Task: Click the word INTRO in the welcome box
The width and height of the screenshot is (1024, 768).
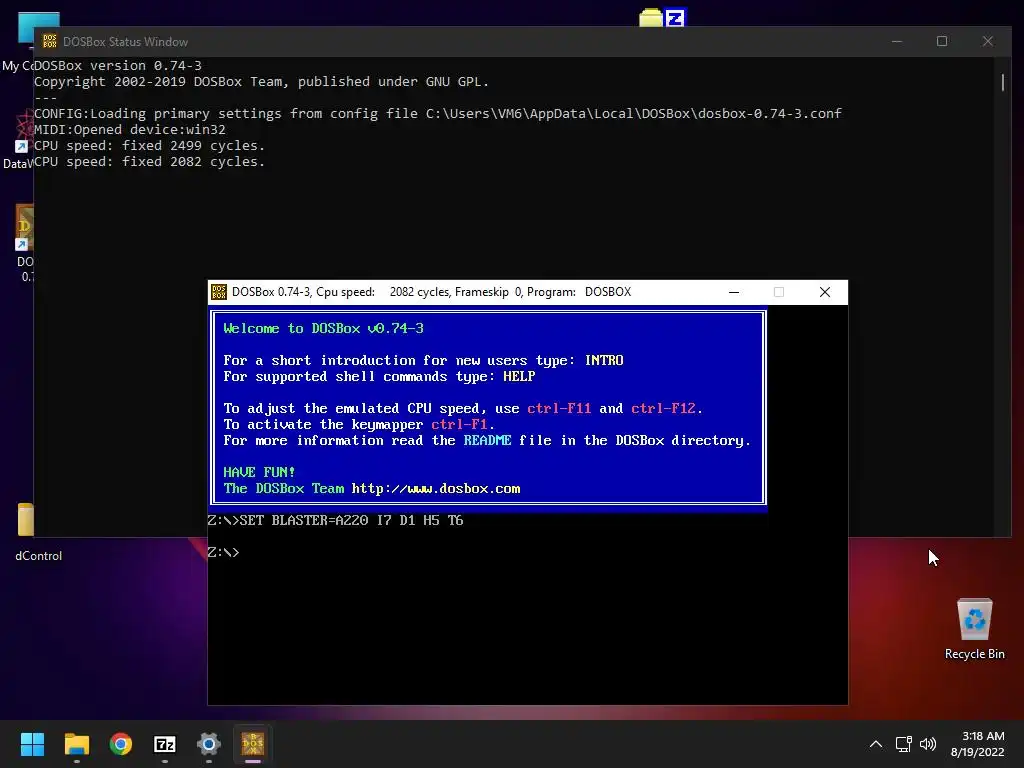Action: (x=604, y=360)
